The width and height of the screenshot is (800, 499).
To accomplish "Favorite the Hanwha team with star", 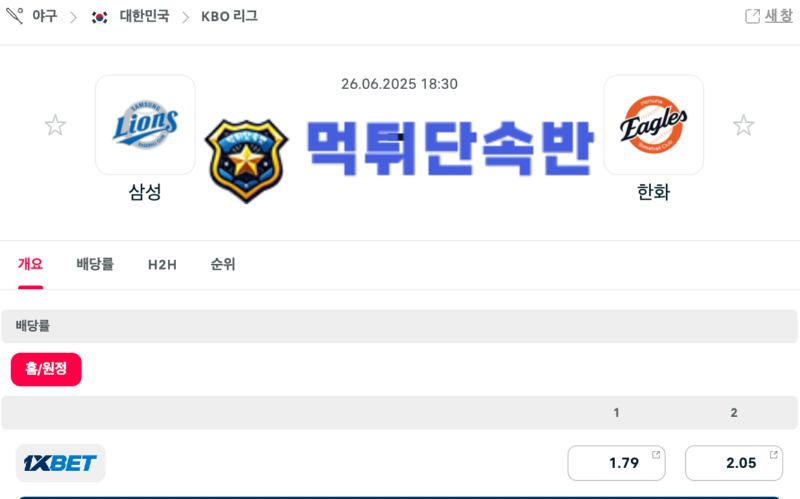I will coord(743,126).
